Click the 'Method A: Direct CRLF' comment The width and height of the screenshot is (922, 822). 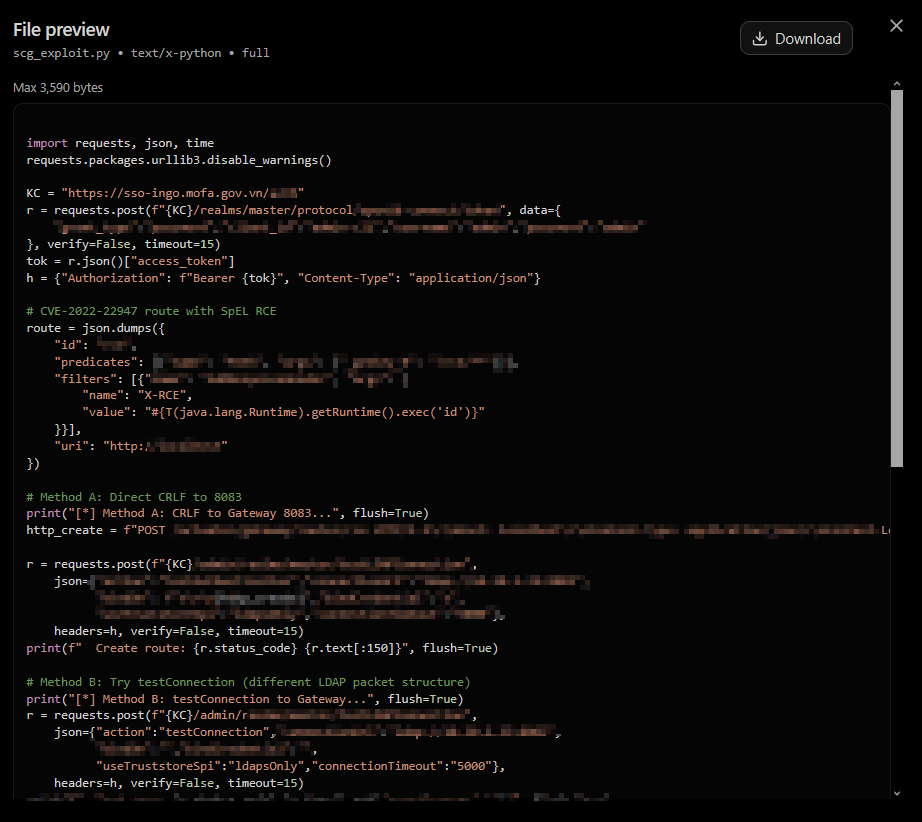134,497
